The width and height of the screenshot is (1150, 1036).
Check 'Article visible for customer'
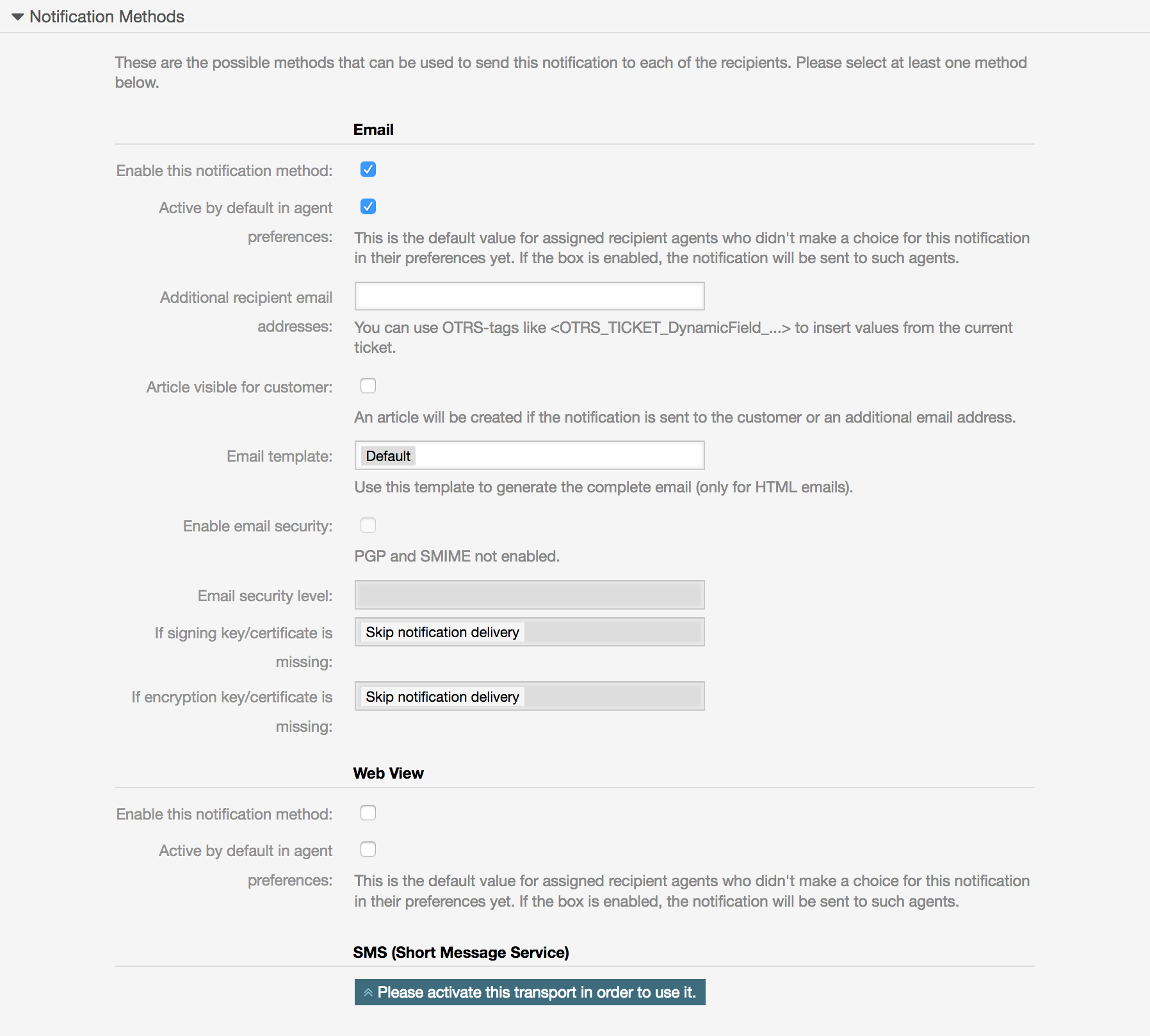[368, 385]
